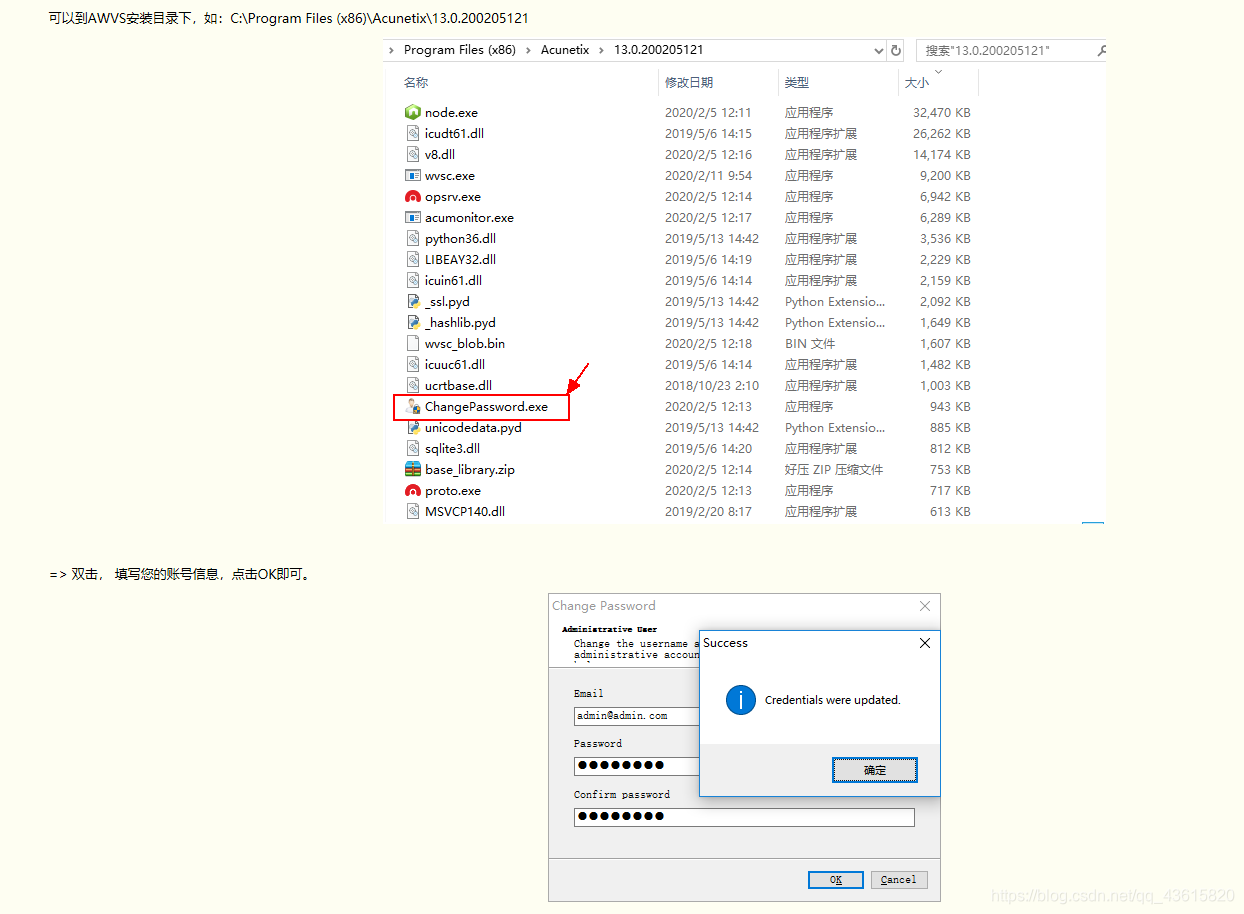Screen dimensions: 1244x914
Task: Select the node.exe file name
Action: click(451, 113)
